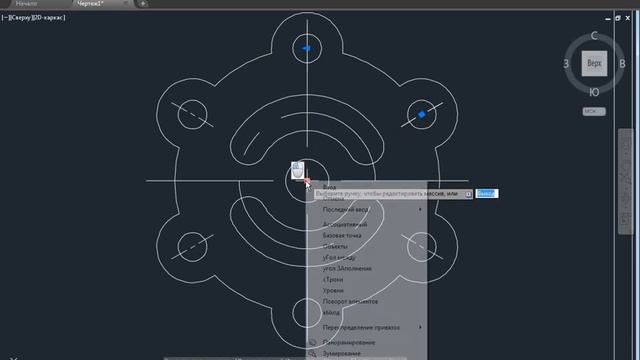This screenshot has width=640, height=360.
Task: Open a new drawing tab with plus button
Action: pyautogui.click(x=143, y=4)
